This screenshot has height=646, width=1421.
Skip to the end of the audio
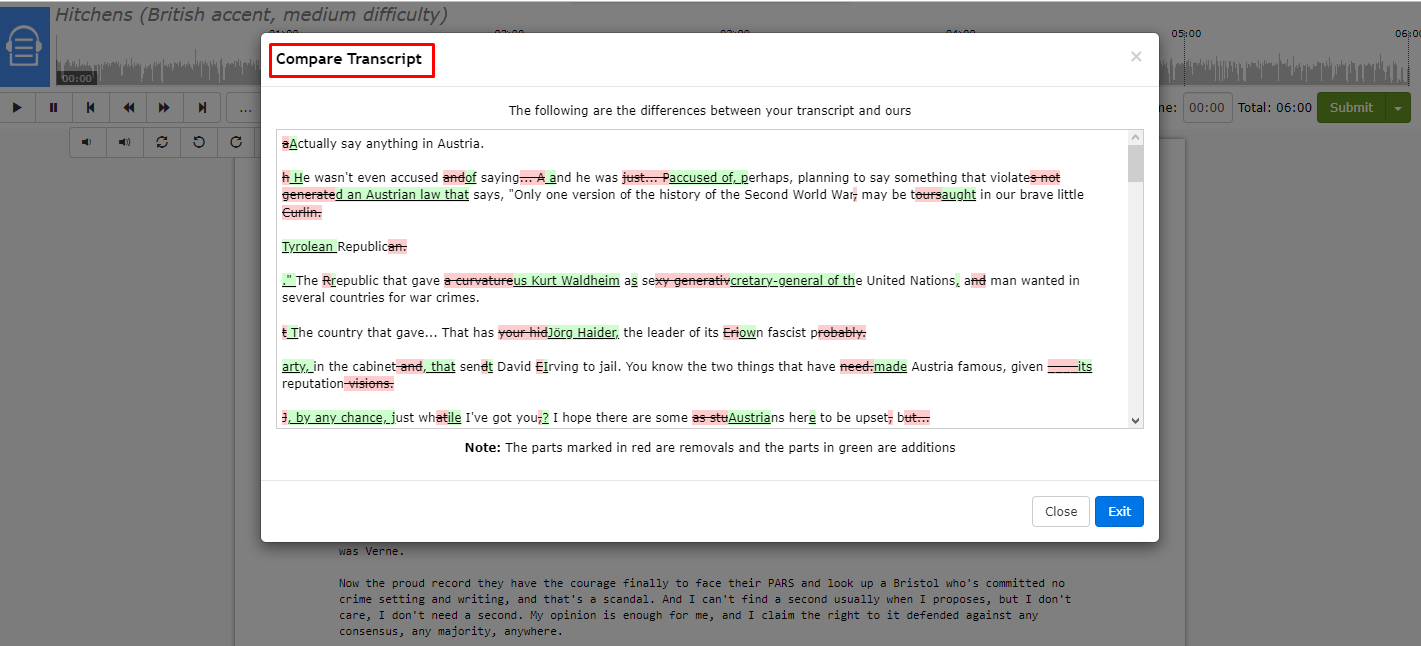click(x=202, y=107)
